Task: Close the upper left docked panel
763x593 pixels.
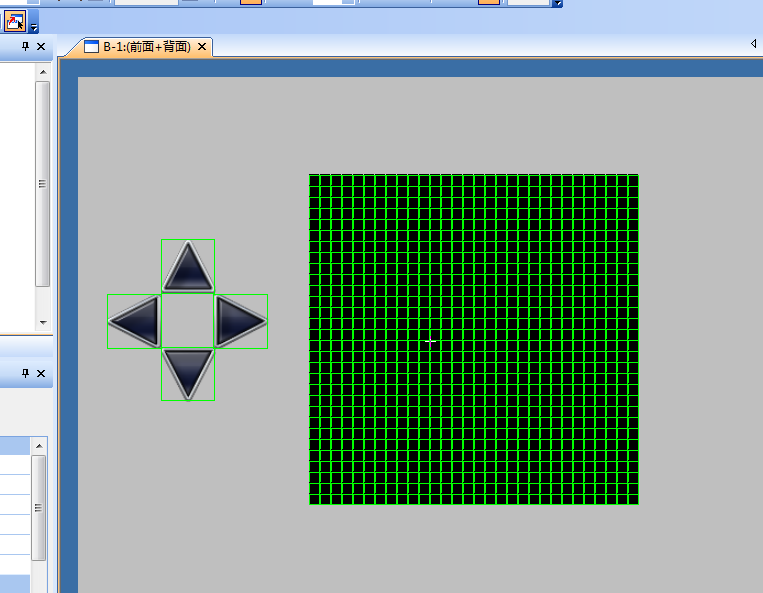Action: 41,46
